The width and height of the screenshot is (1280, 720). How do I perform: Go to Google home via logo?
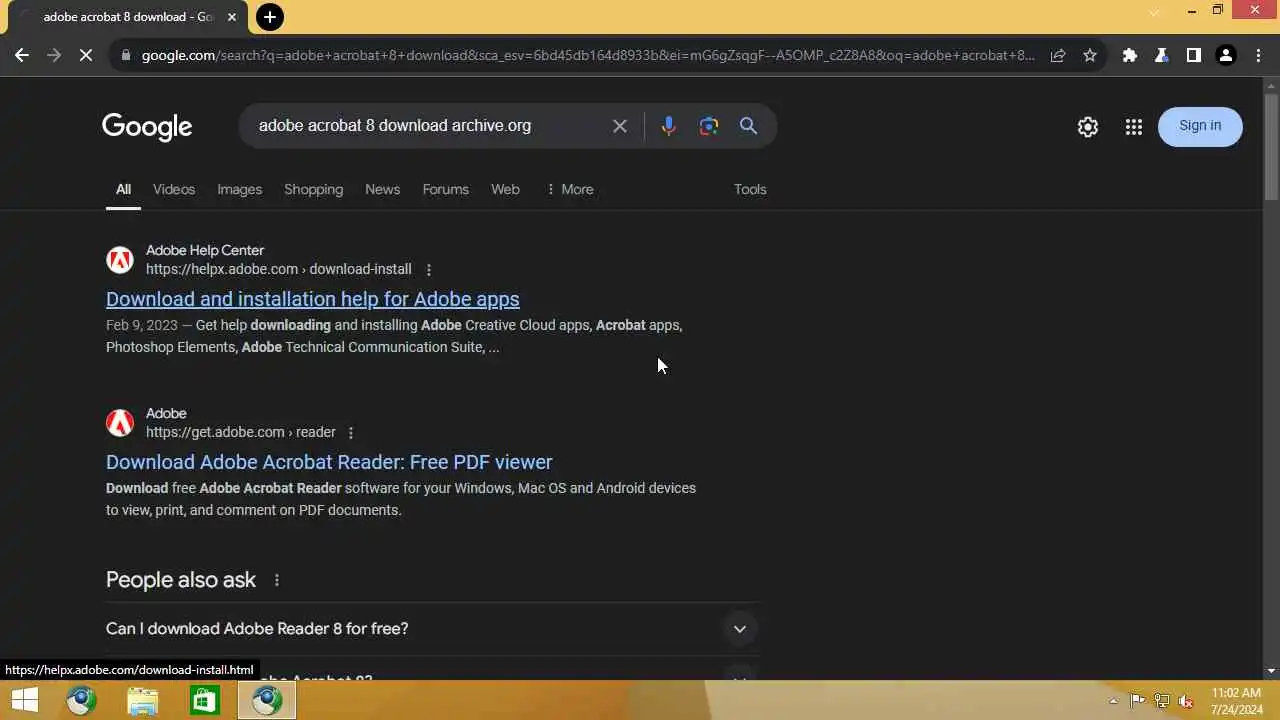click(147, 127)
